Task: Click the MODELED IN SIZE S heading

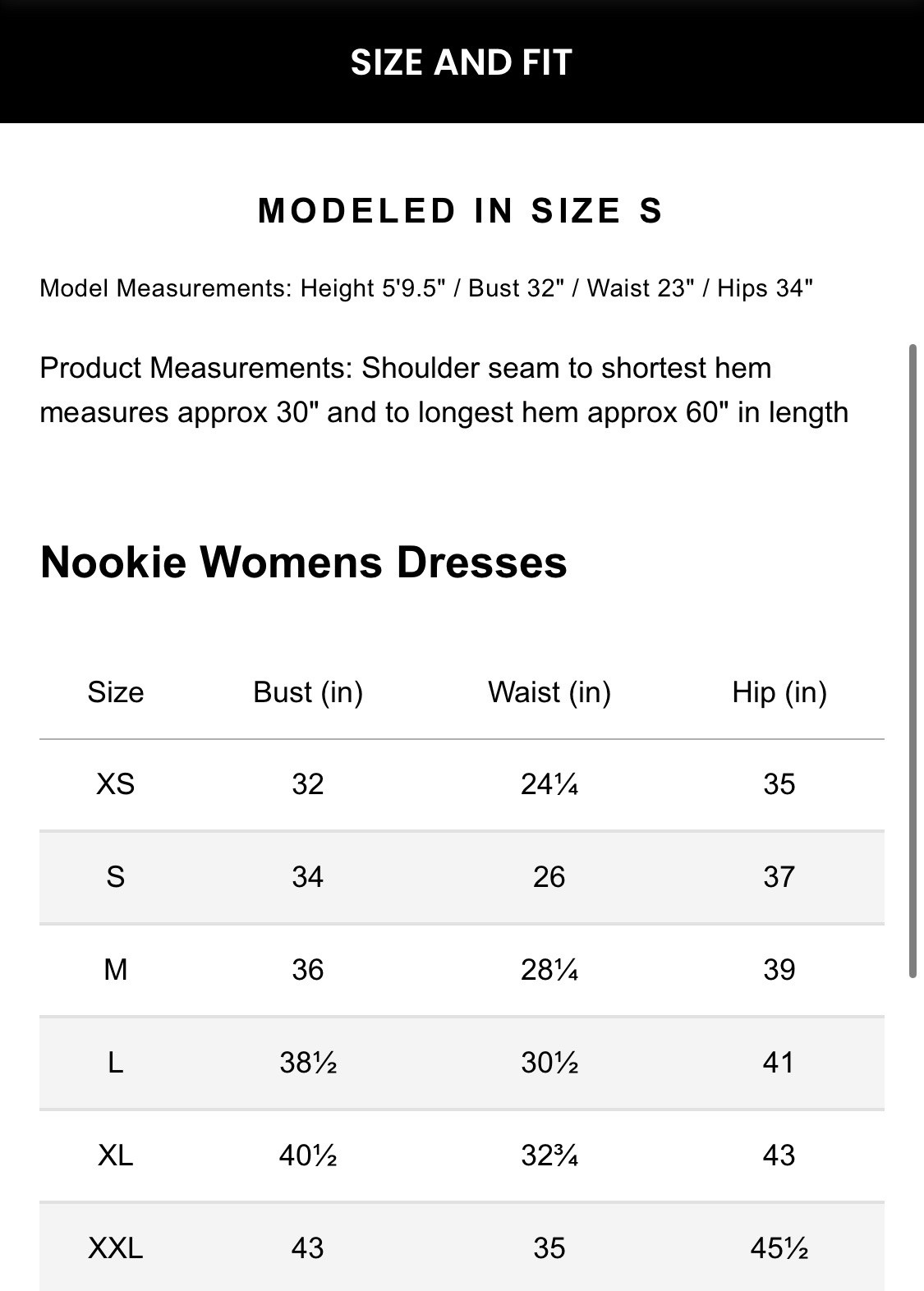Action: pyautogui.click(x=460, y=211)
